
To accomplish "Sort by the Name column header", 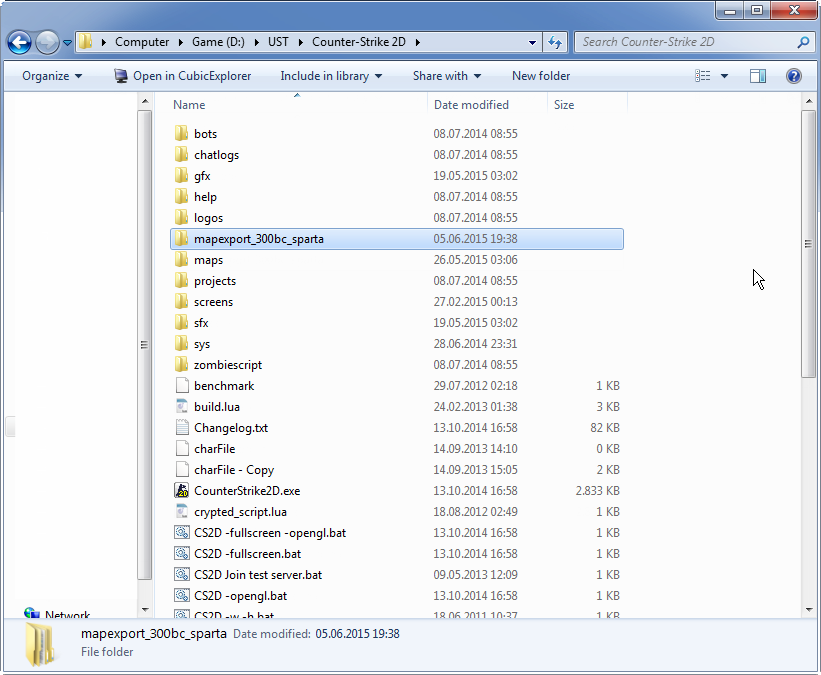I will click(x=189, y=105).
